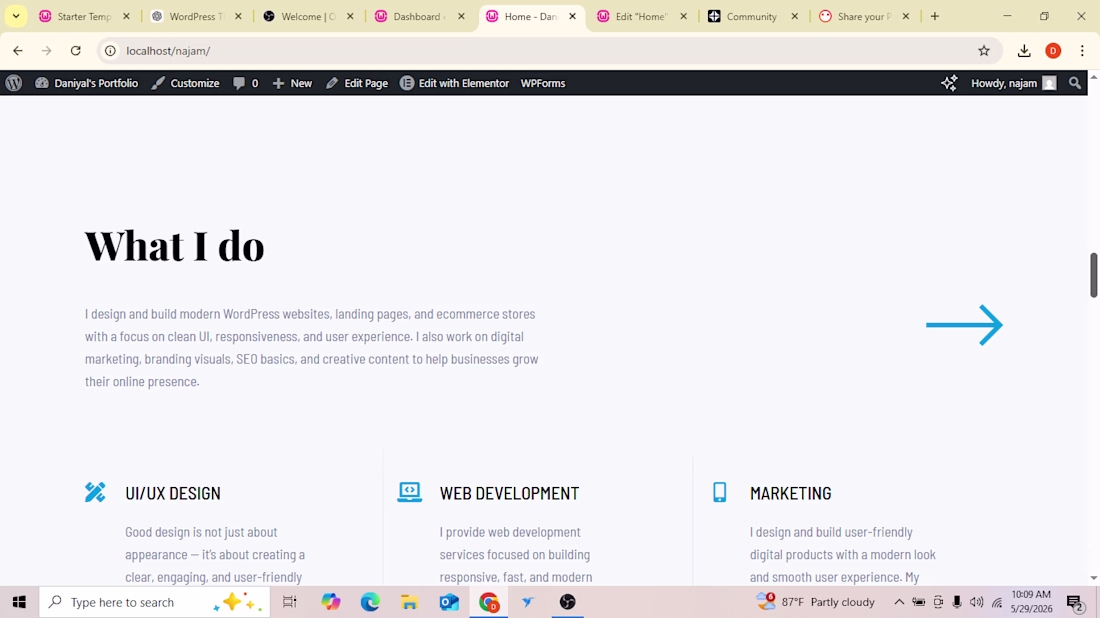Click the page vertical scrollbar thumb
The height and width of the screenshot is (618, 1100).
pyautogui.click(x=1094, y=275)
